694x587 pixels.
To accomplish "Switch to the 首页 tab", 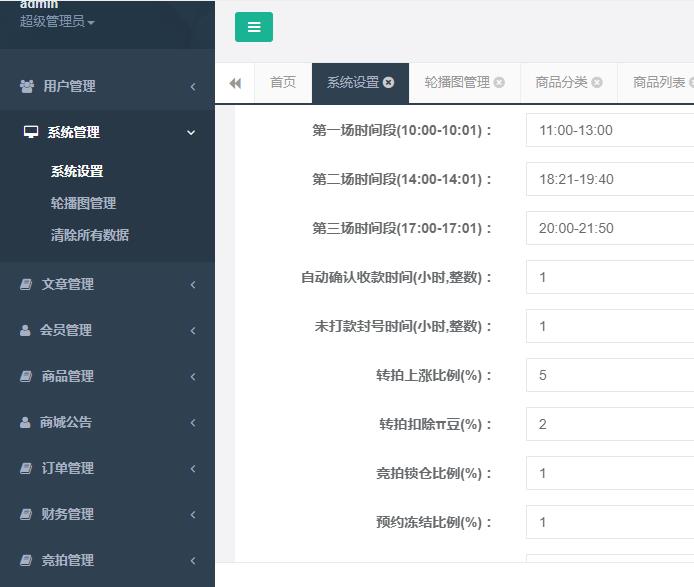I will [283, 83].
